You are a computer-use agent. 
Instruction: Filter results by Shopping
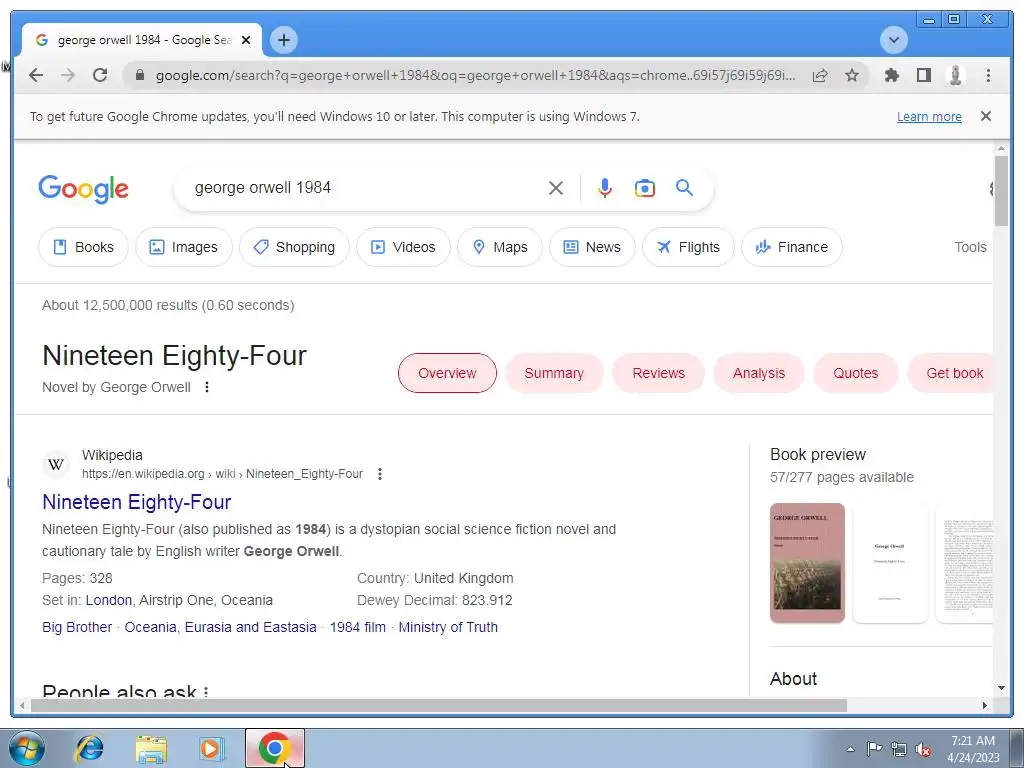294,247
